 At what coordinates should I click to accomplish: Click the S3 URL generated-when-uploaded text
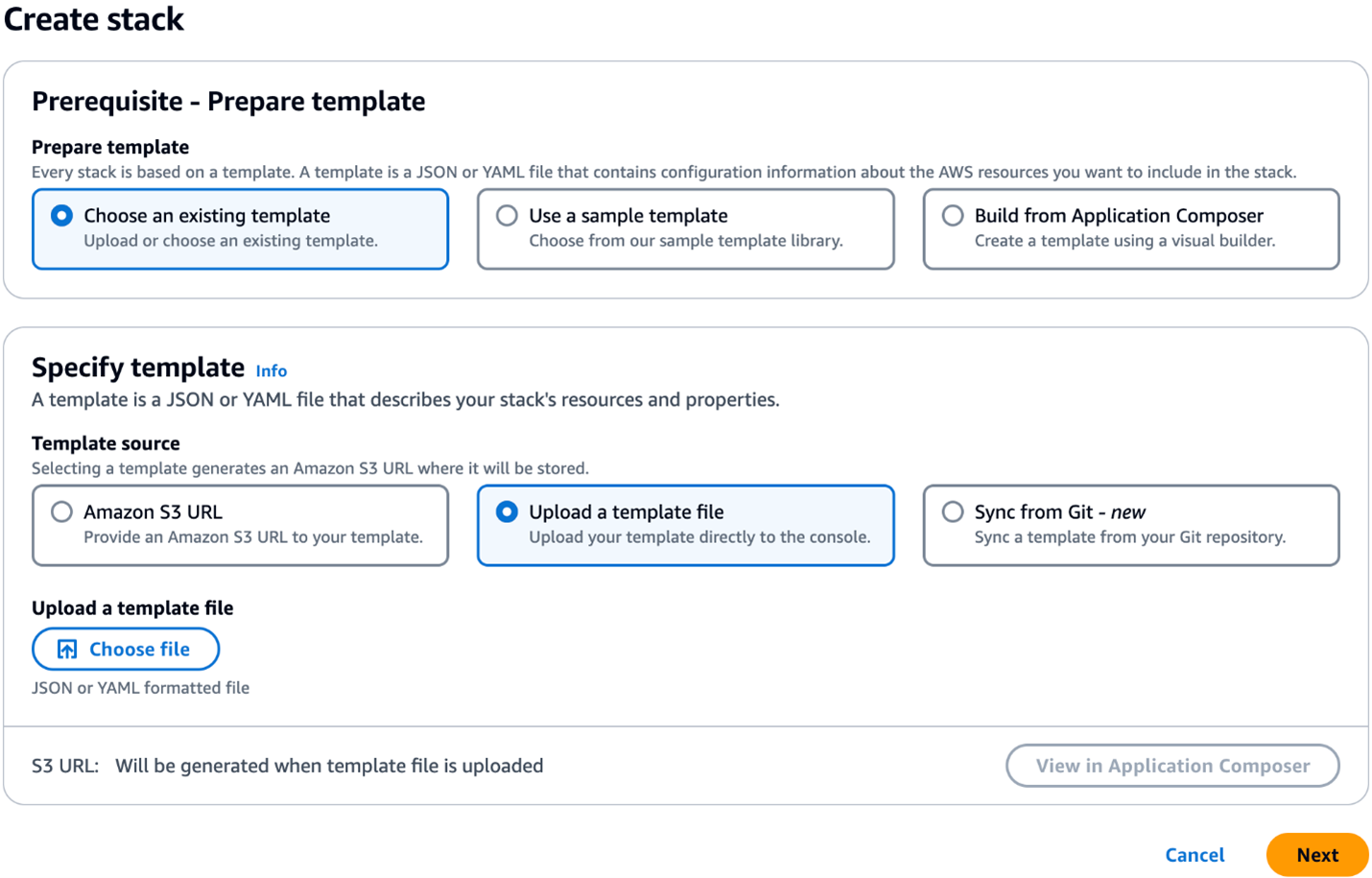(x=329, y=766)
